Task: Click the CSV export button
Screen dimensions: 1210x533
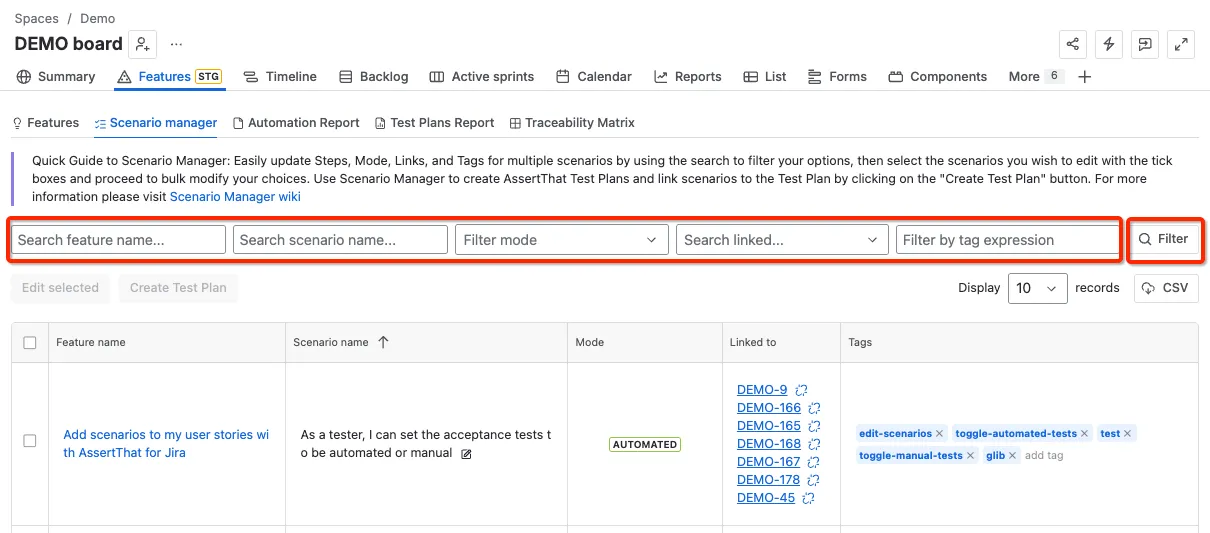Action: (1166, 288)
